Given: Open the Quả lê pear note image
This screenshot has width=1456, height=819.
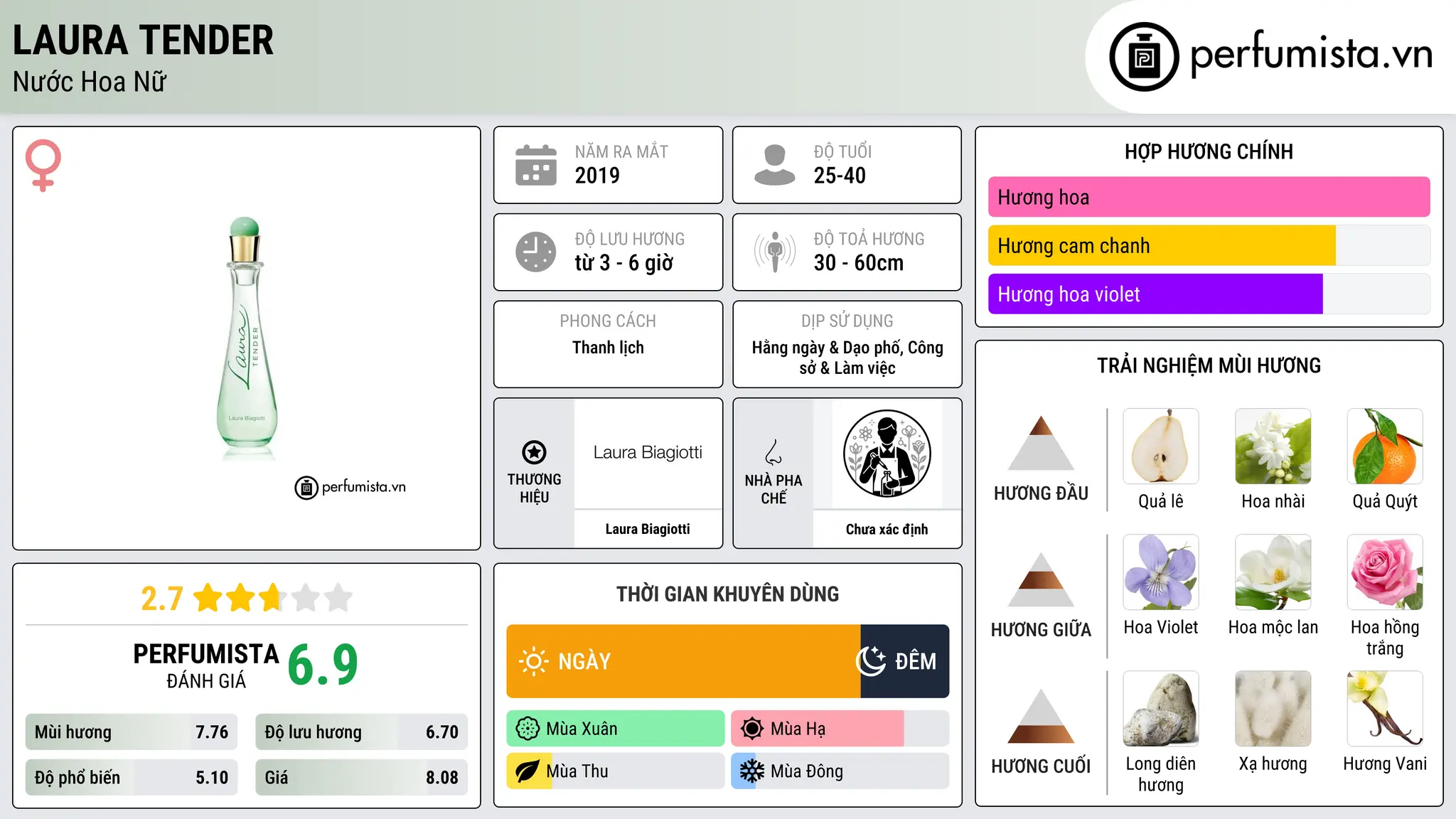Looking at the screenshot, I should [x=1161, y=446].
